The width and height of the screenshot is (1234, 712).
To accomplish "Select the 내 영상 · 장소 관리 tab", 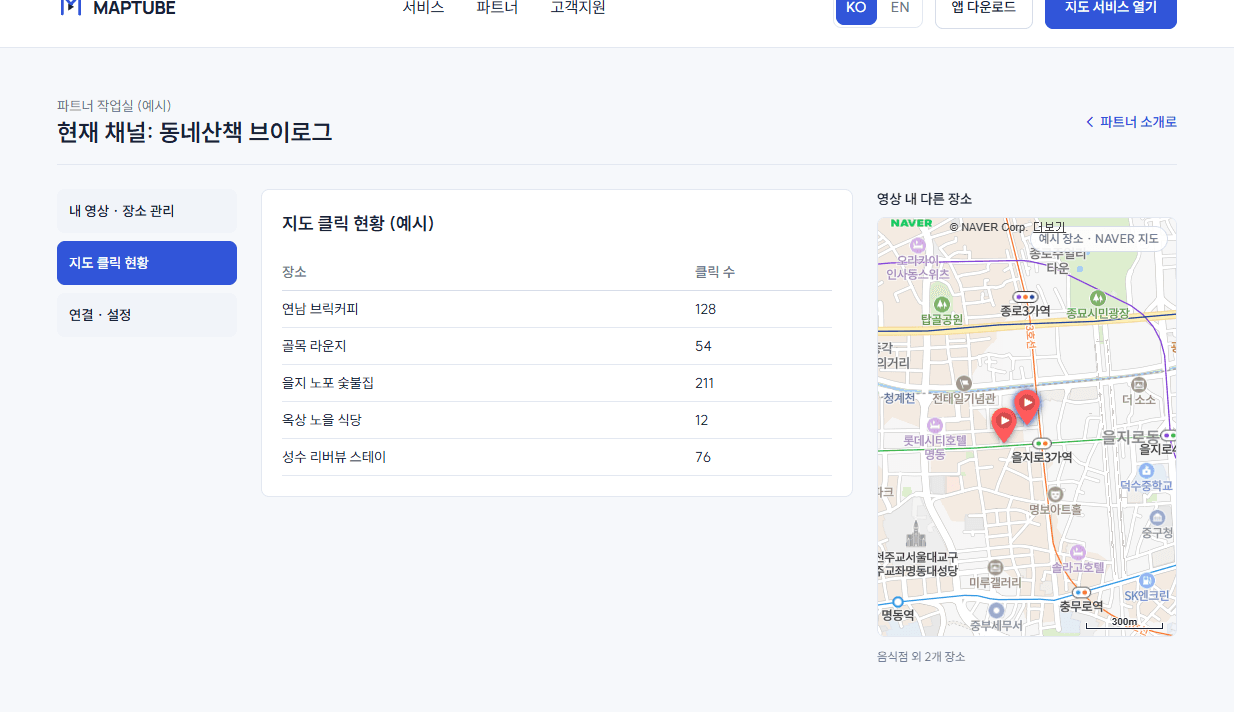I will (x=147, y=211).
